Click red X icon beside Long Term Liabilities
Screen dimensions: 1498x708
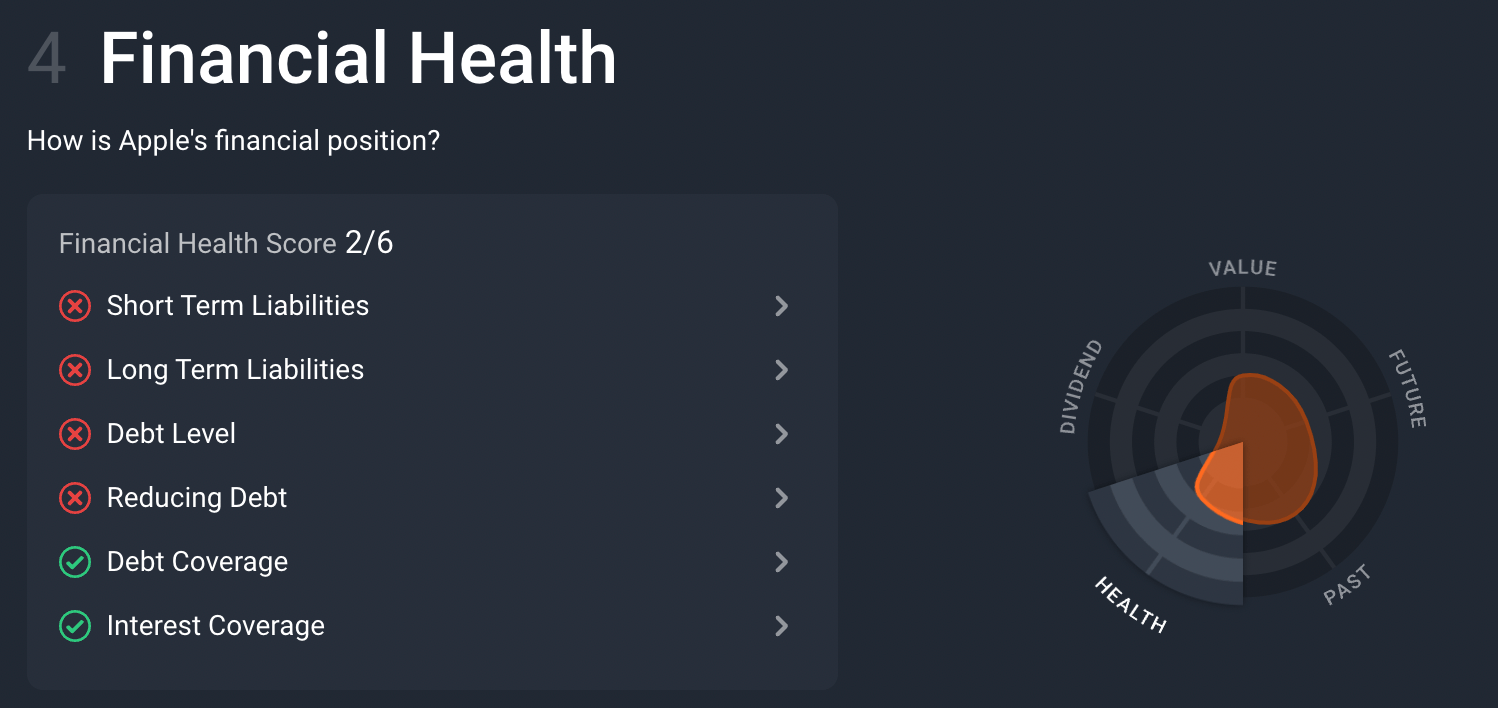(75, 370)
